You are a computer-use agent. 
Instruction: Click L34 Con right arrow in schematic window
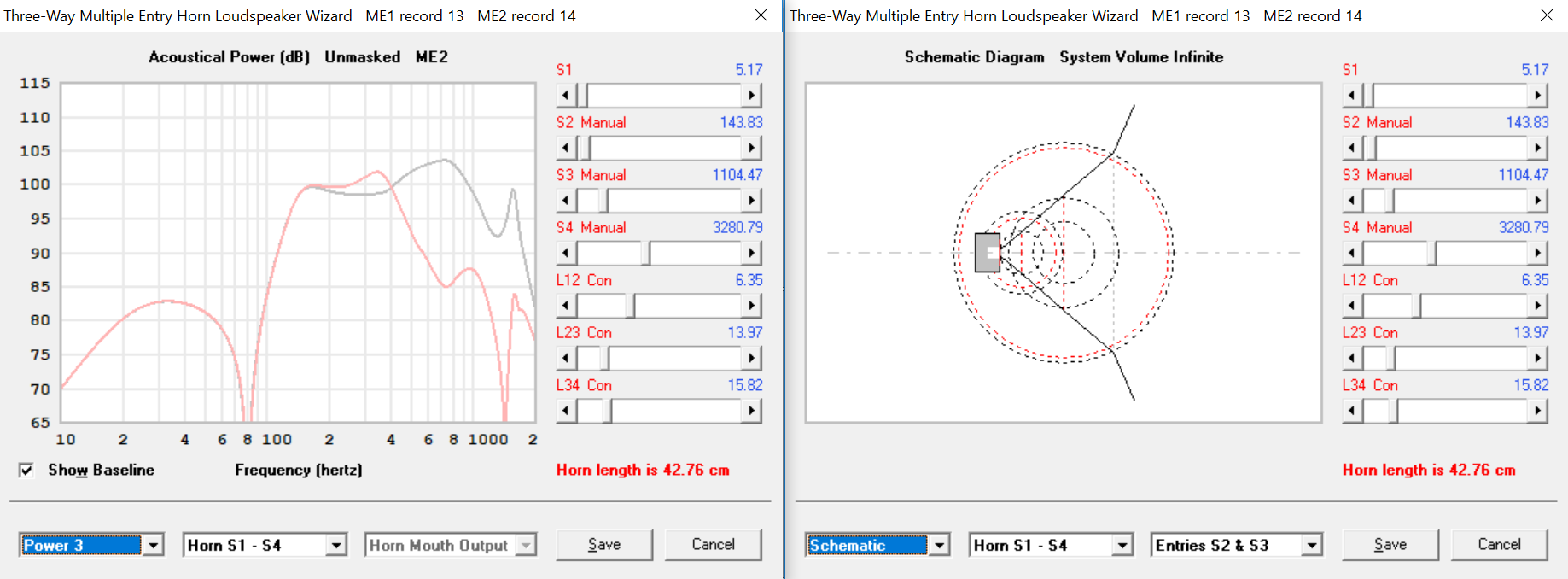[x=1537, y=411]
